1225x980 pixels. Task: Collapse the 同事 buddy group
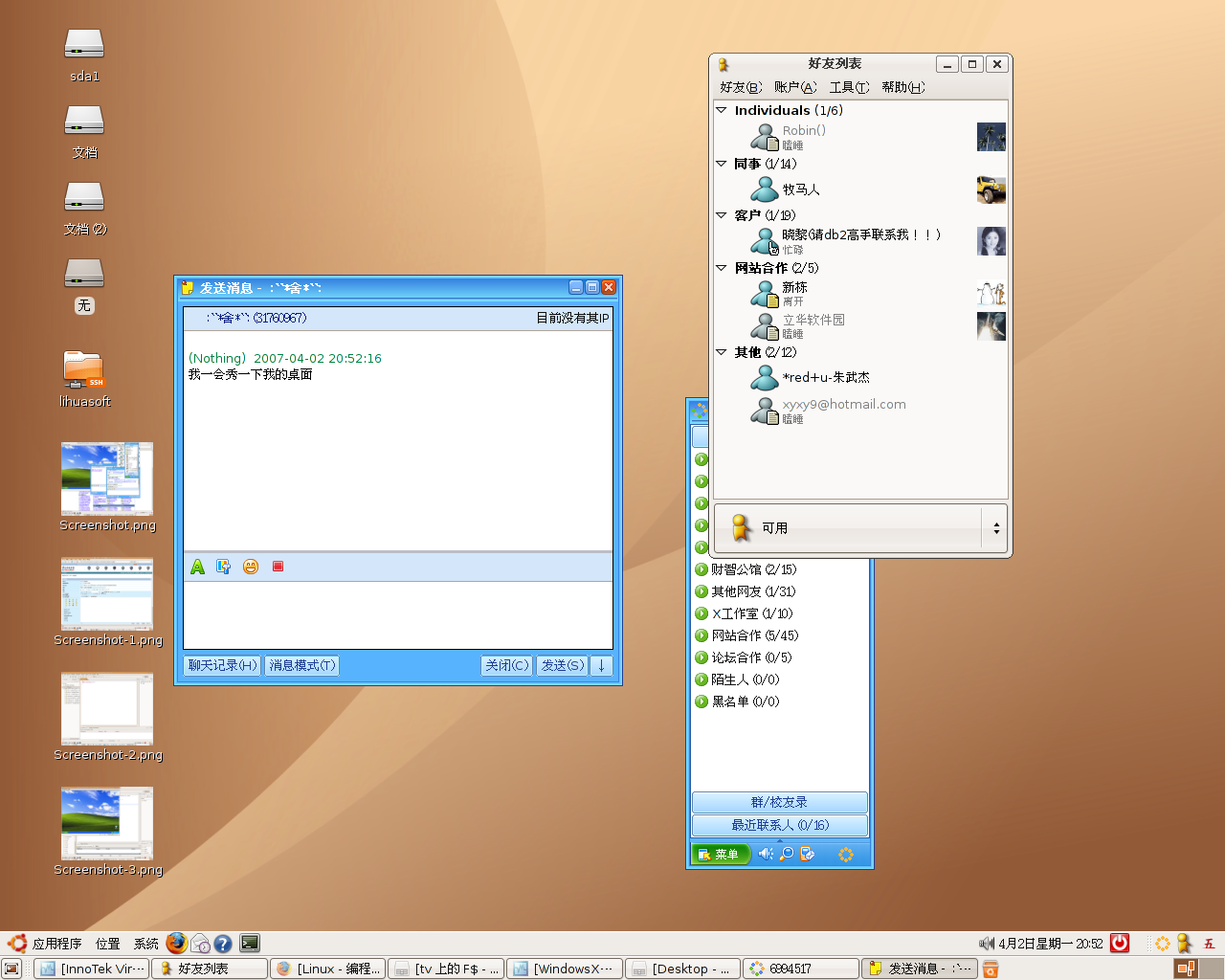tap(722, 164)
